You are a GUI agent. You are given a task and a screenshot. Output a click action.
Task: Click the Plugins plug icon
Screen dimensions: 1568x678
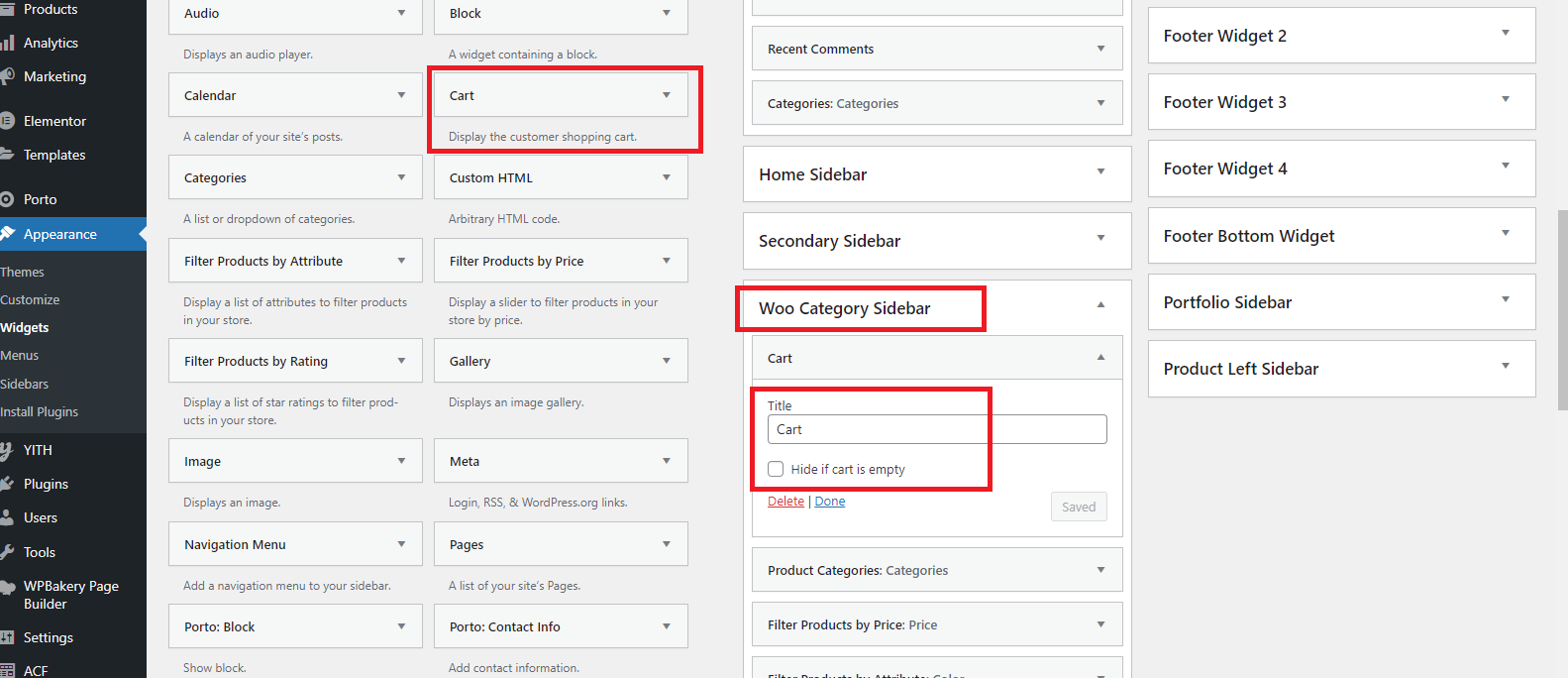pos(7,484)
